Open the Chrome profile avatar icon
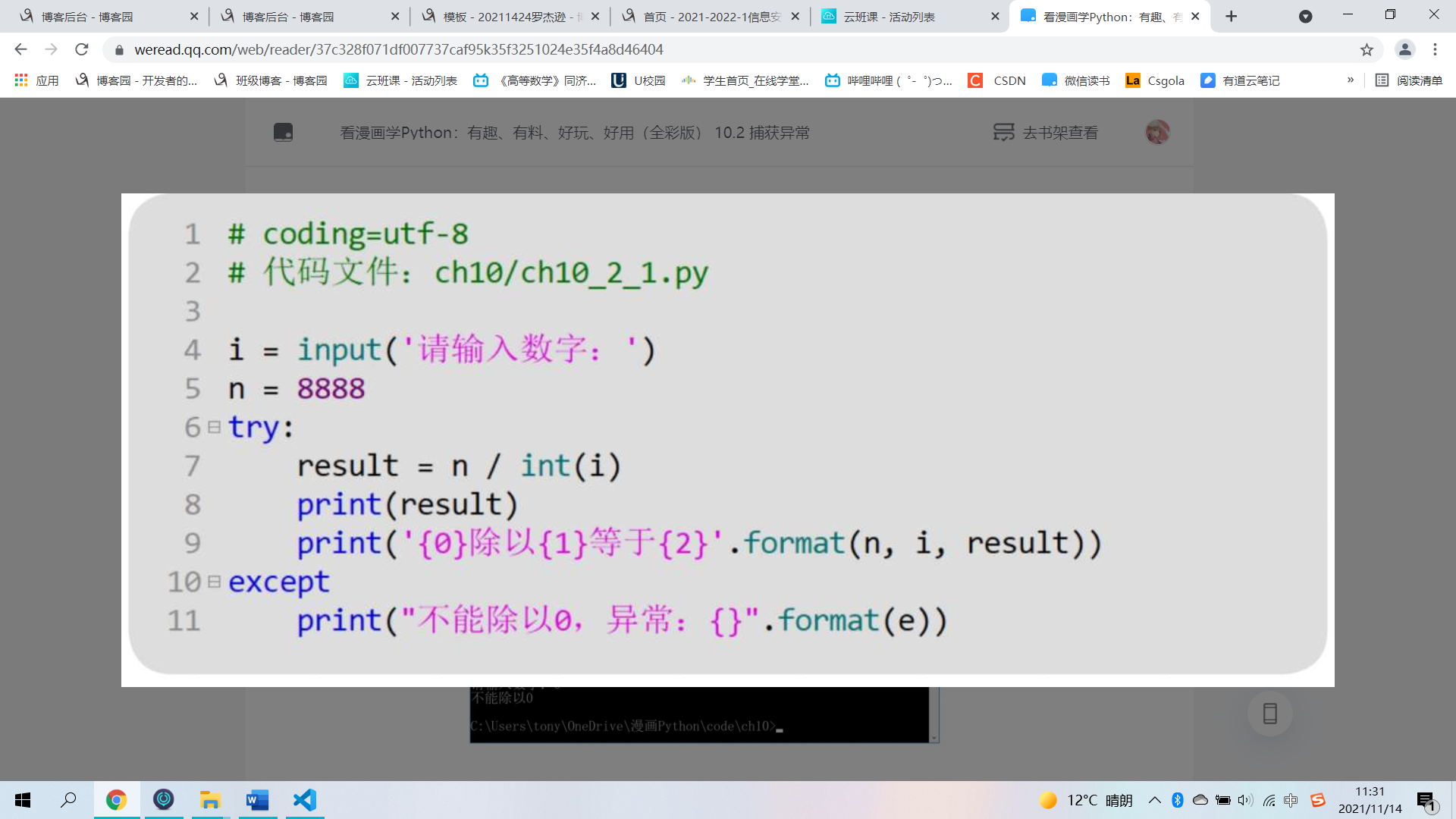 pyautogui.click(x=1404, y=50)
